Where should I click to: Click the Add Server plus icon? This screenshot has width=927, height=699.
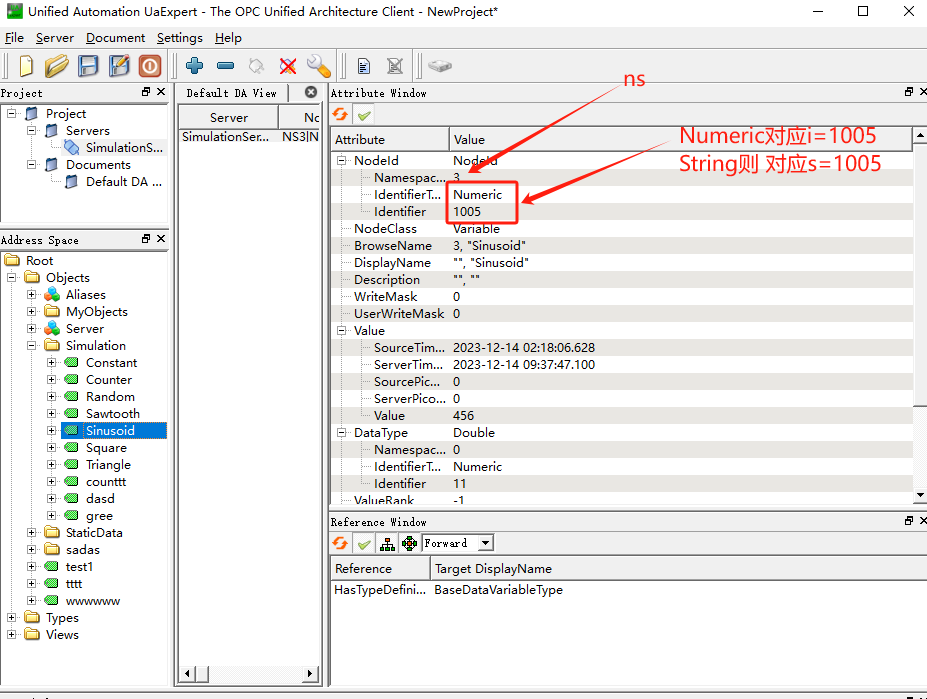[195, 66]
